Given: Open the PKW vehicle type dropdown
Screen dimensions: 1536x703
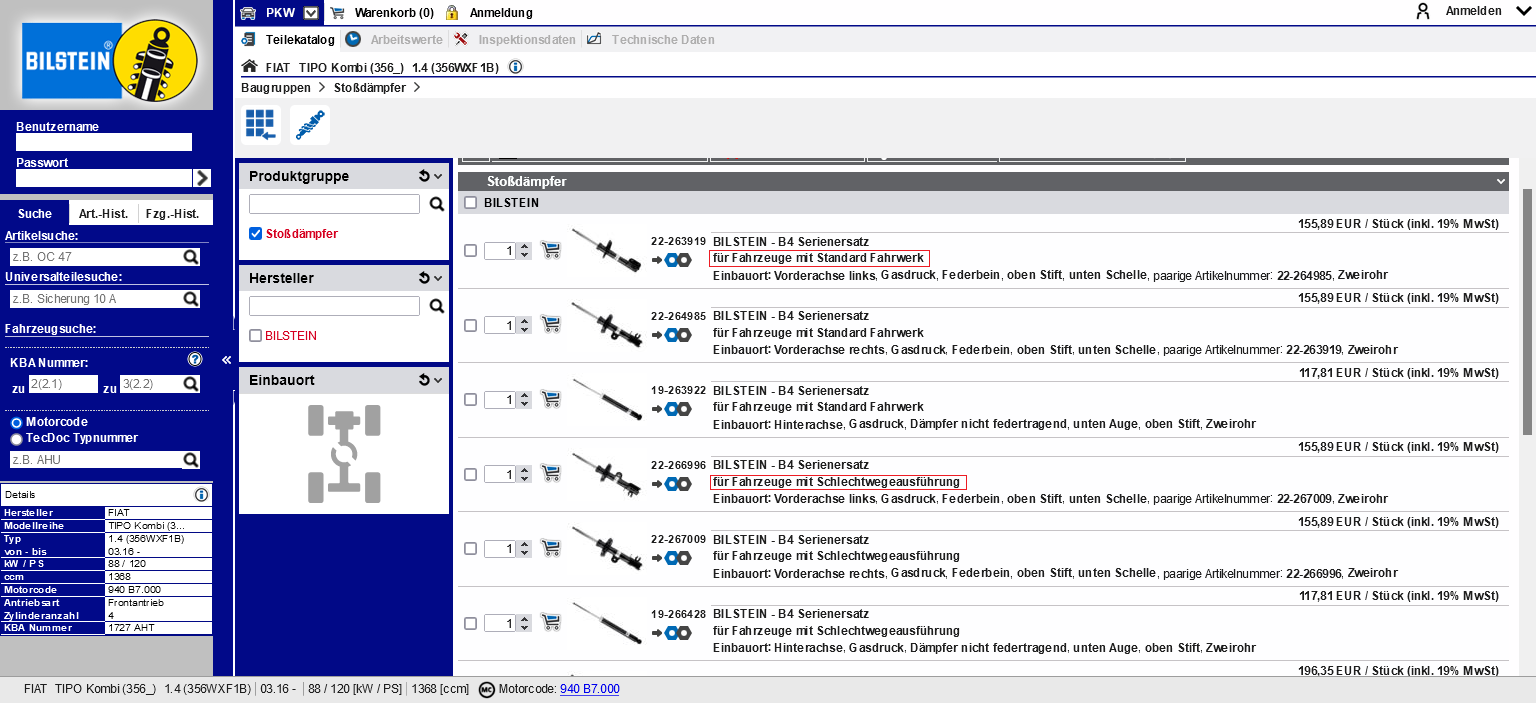Looking at the screenshot, I should pos(311,13).
